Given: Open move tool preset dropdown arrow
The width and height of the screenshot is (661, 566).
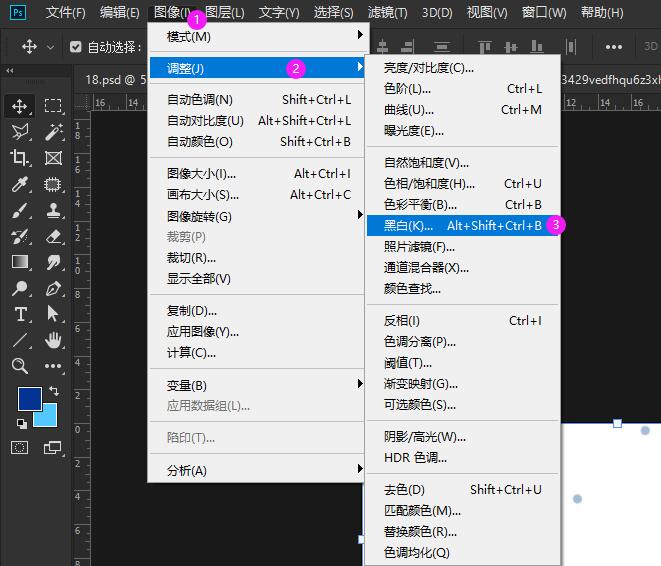Looking at the screenshot, I should tap(50, 47).
